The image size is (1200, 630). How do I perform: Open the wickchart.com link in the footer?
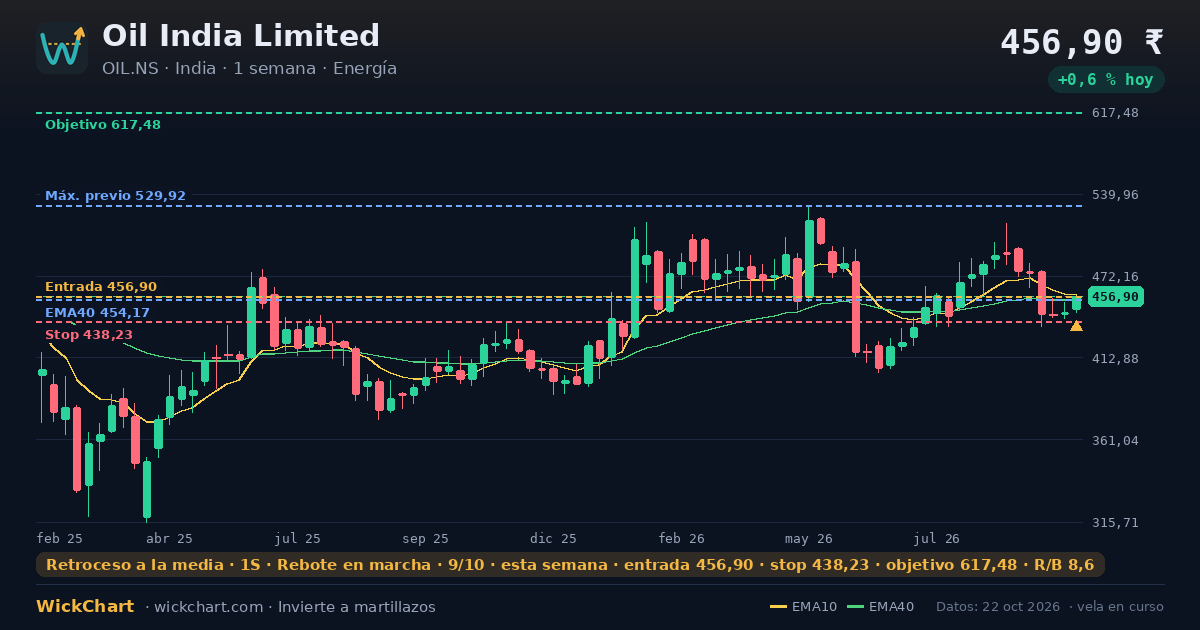[208, 607]
